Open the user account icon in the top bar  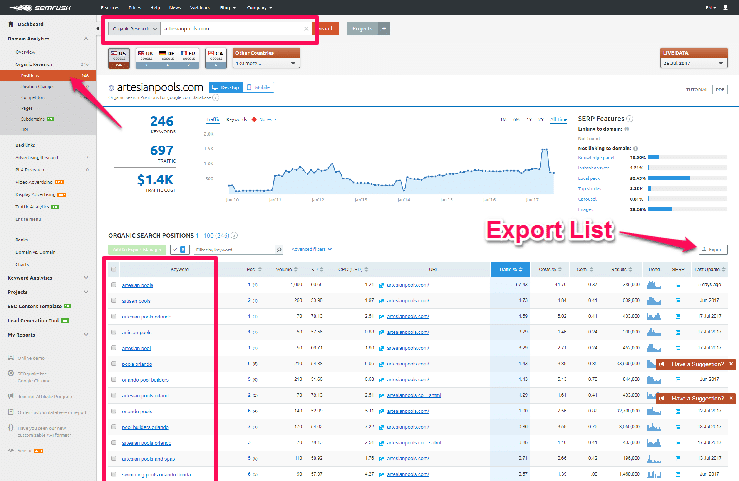click(x=725, y=8)
